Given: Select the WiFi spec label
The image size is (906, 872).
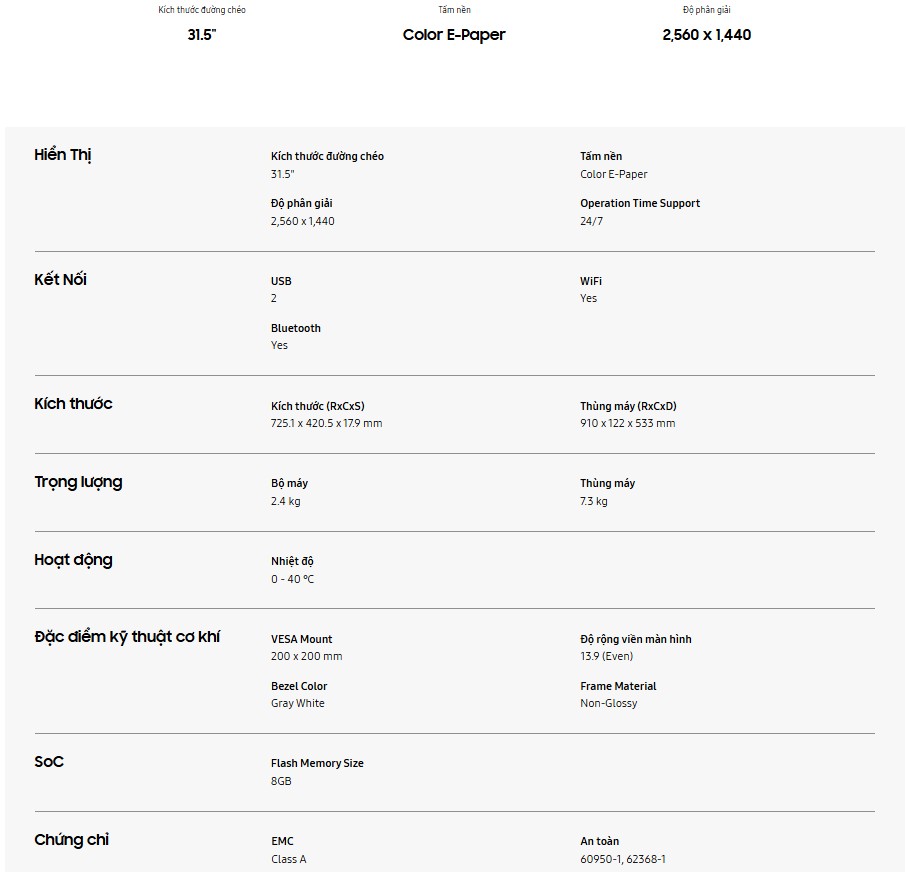Looking at the screenshot, I should pyautogui.click(x=591, y=281).
